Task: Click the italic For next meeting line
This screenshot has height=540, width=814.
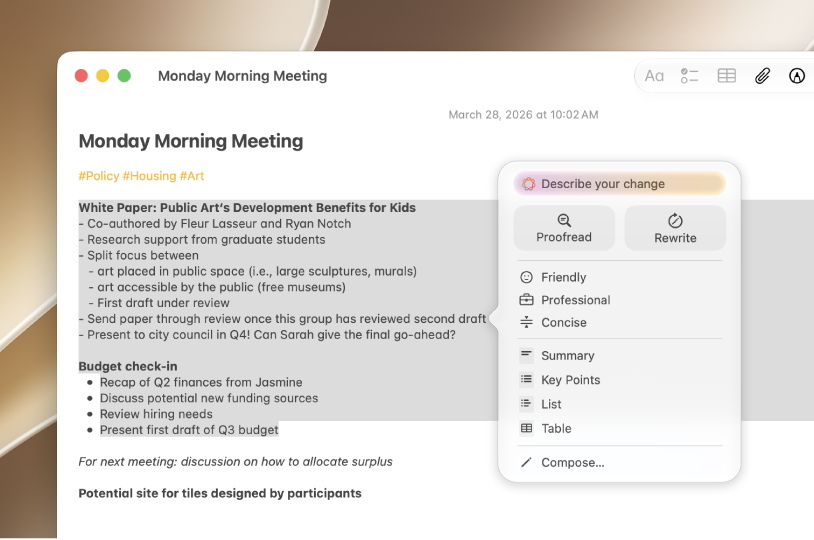Action: 235,462
